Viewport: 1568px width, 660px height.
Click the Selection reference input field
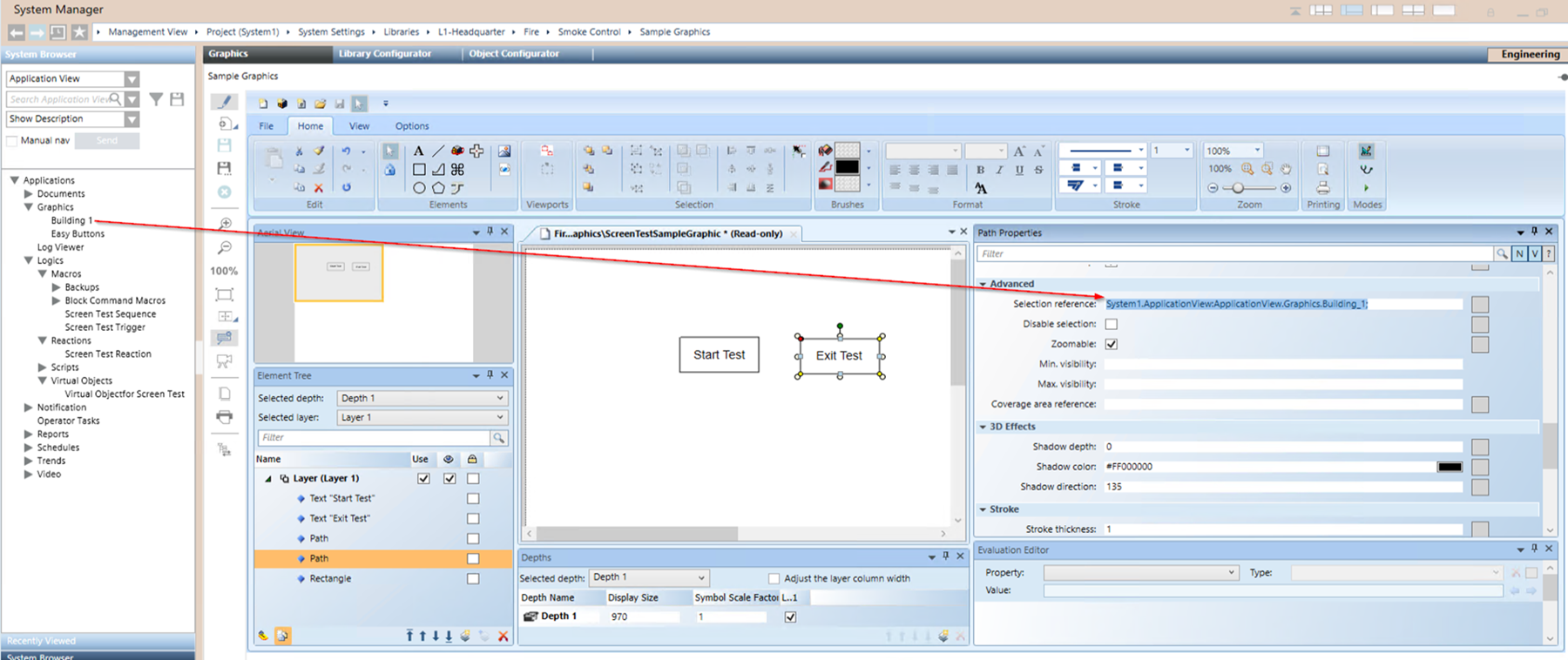click(x=1282, y=304)
